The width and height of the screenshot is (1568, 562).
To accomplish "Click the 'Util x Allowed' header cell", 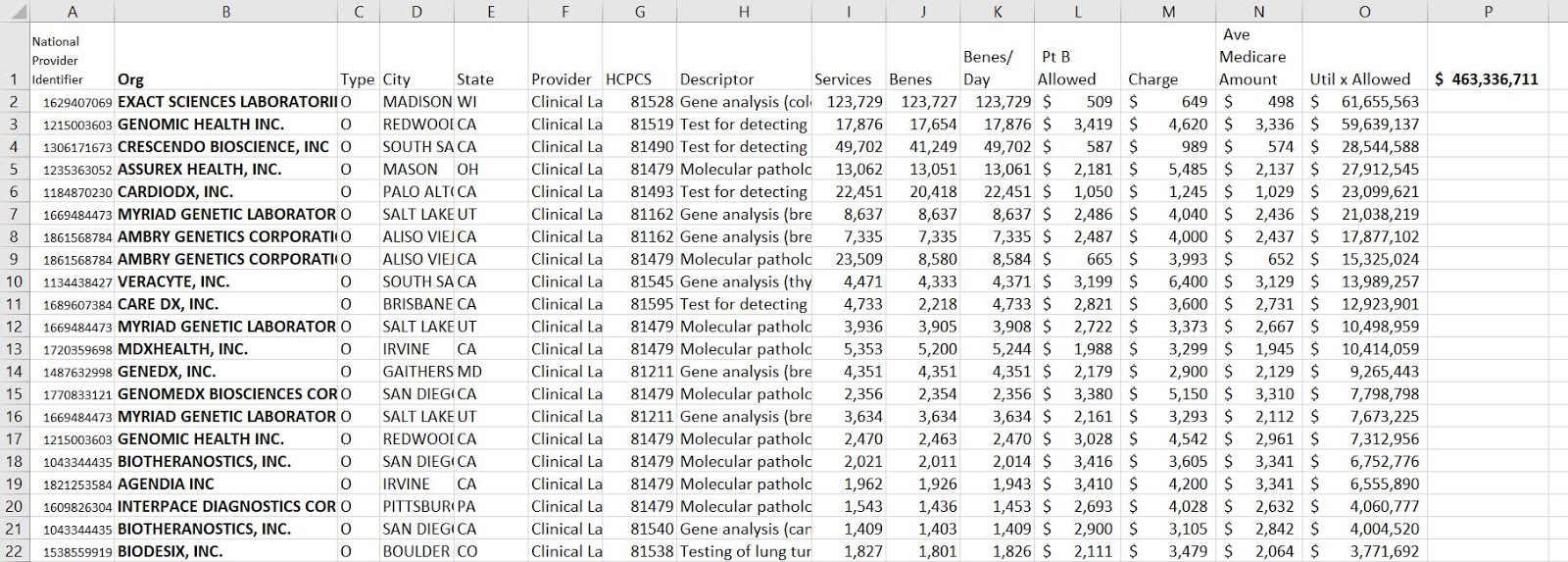I will 1364,57.
